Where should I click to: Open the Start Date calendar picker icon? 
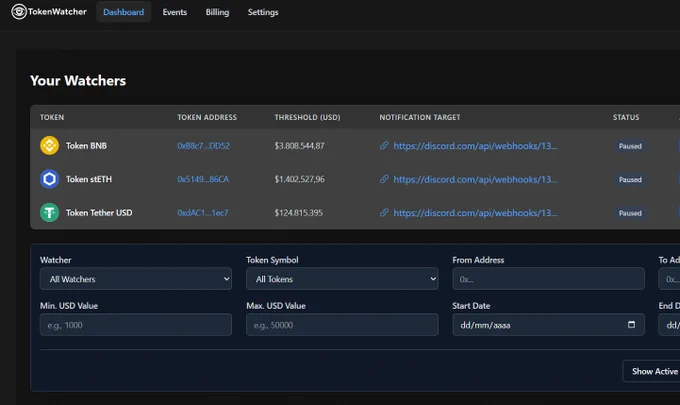pyautogui.click(x=631, y=324)
